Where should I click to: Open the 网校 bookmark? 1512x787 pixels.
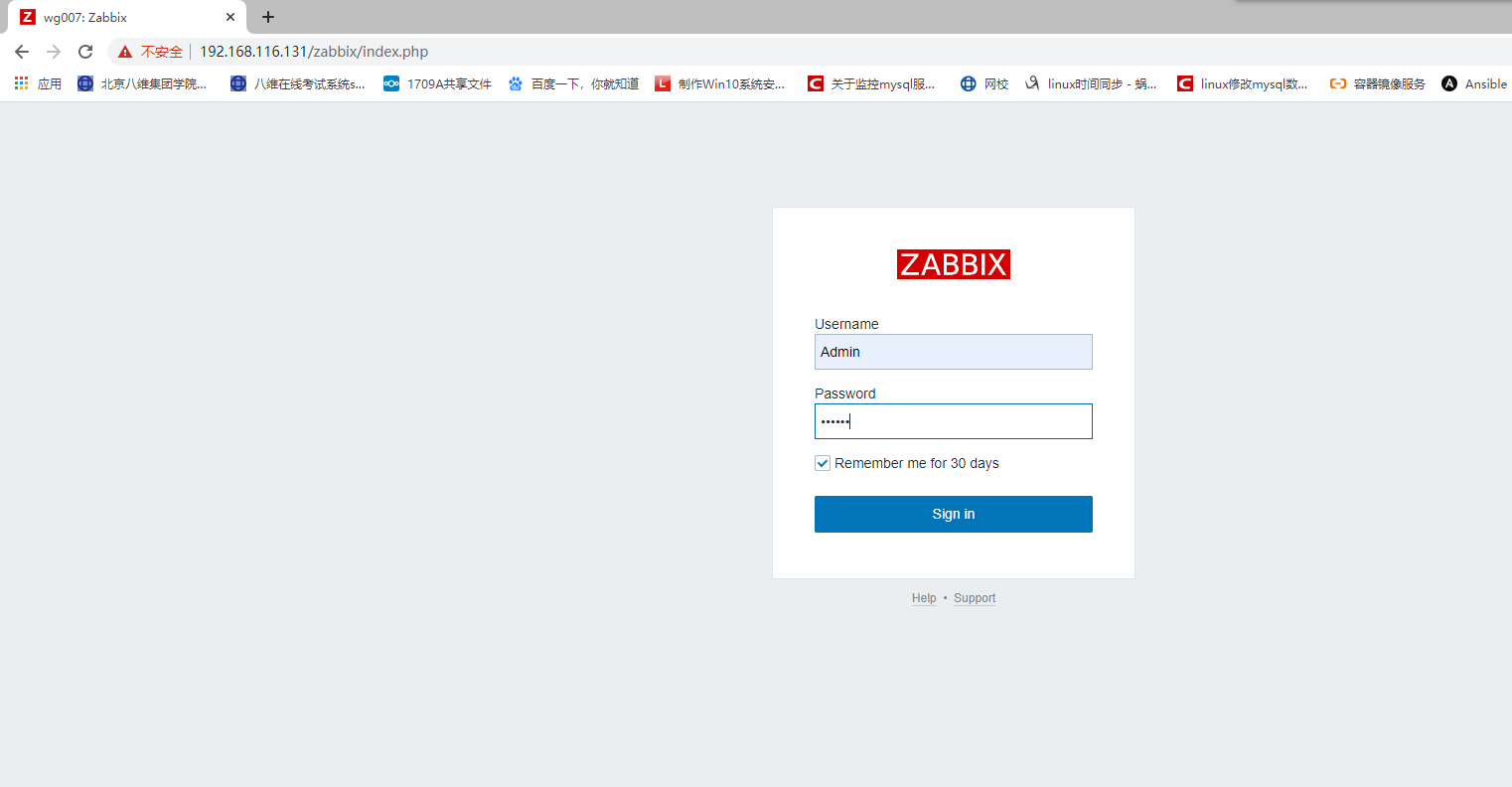(x=984, y=84)
